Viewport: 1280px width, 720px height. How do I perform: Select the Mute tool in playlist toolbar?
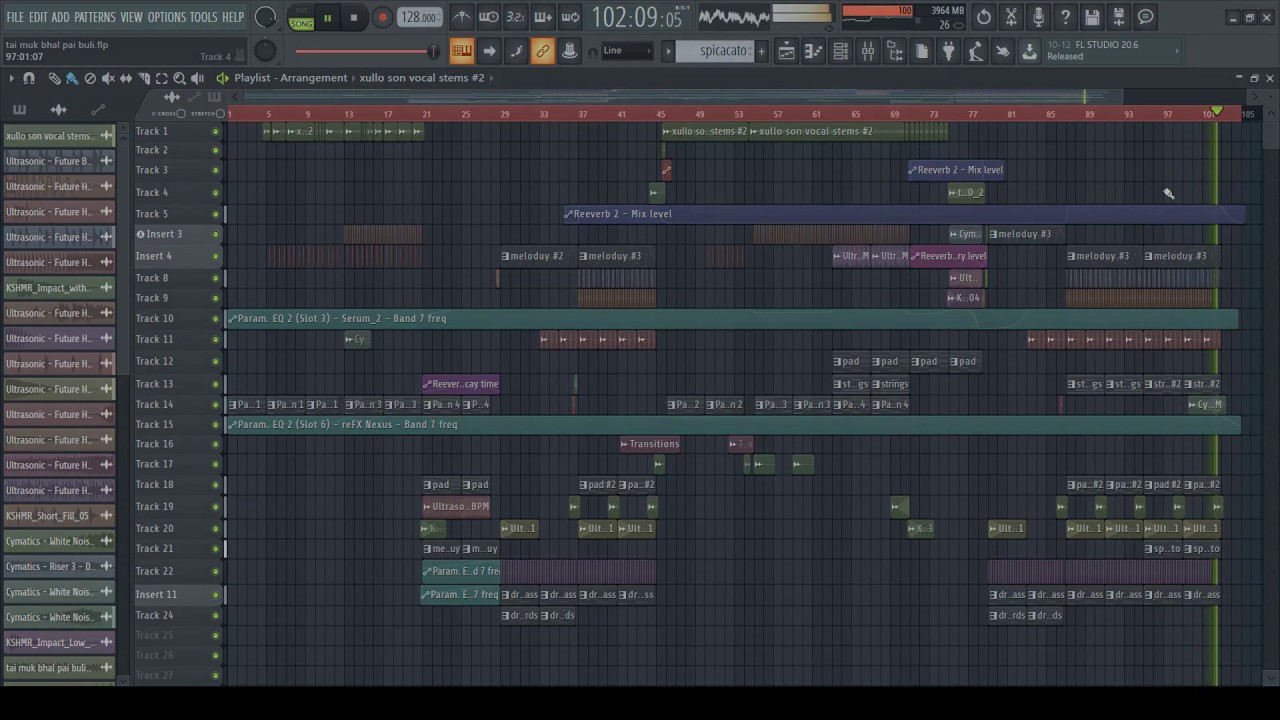(x=108, y=78)
